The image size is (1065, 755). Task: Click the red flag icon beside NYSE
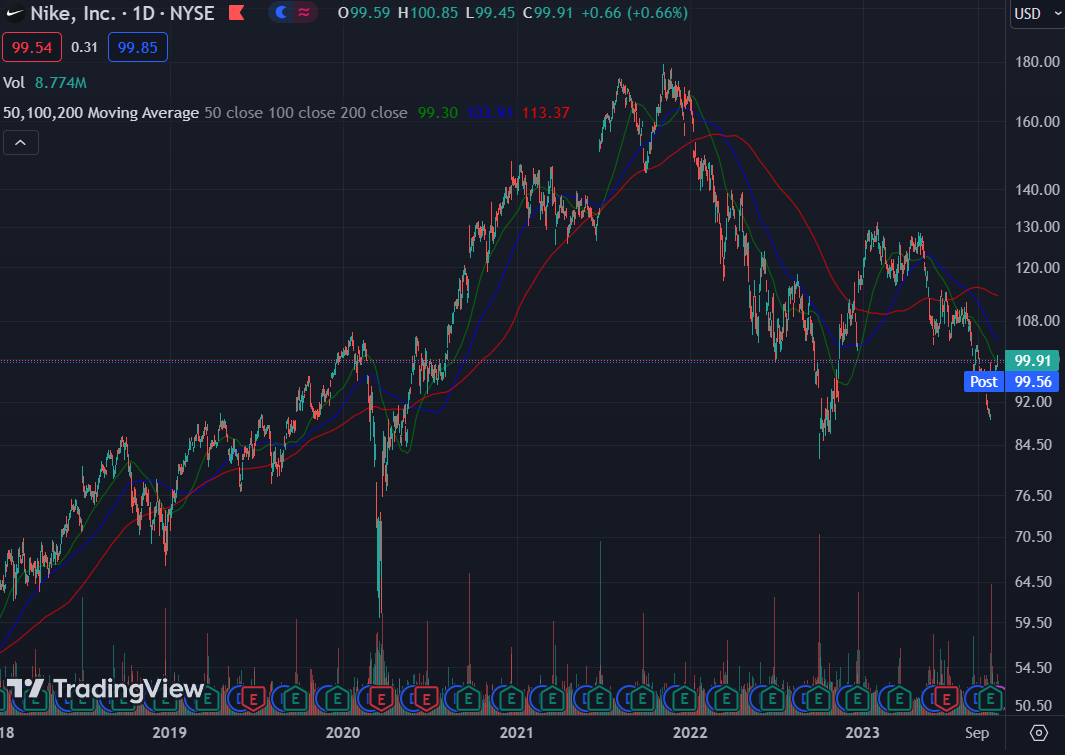tap(236, 13)
